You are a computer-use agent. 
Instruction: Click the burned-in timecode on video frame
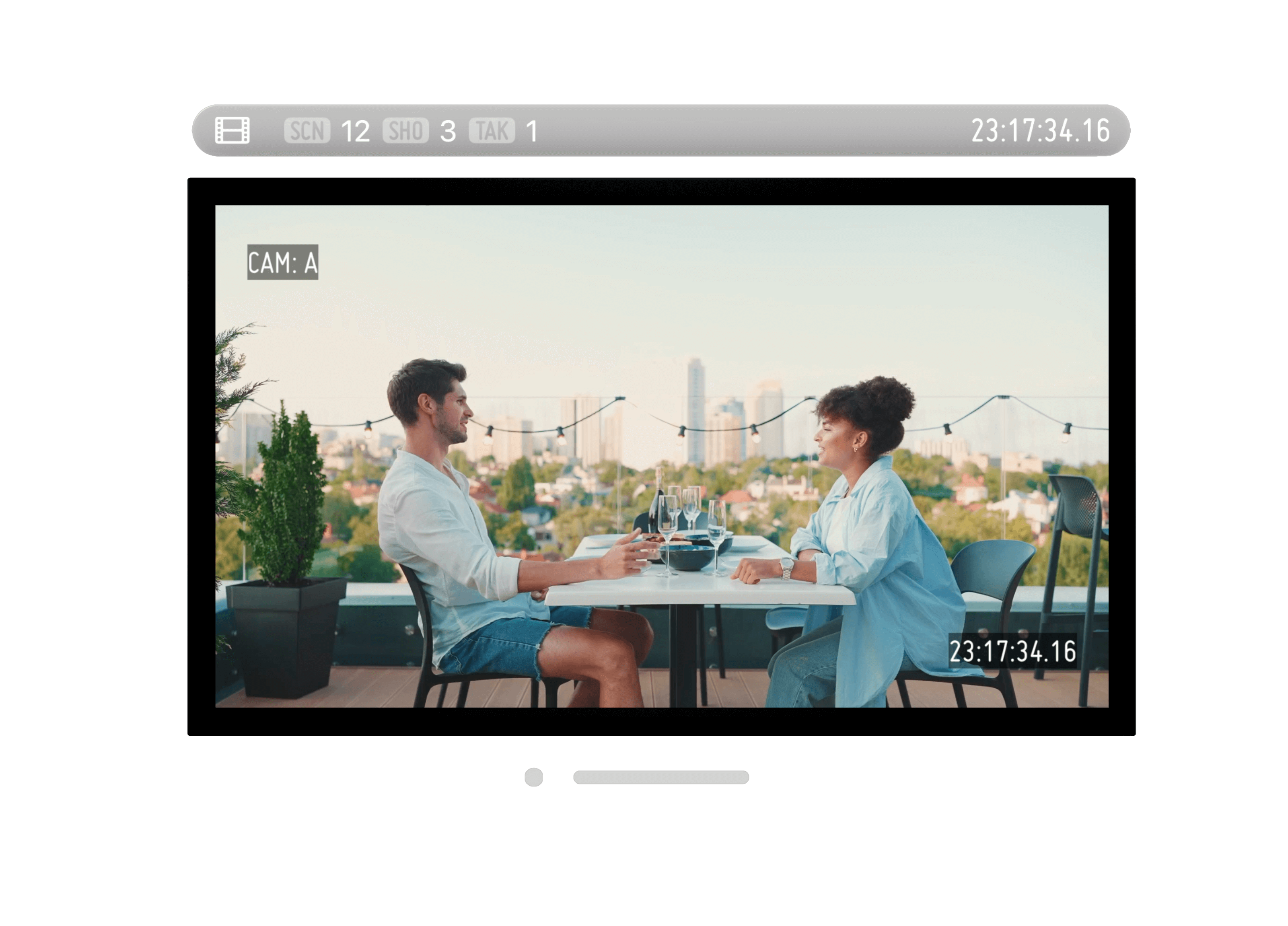(1012, 651)
